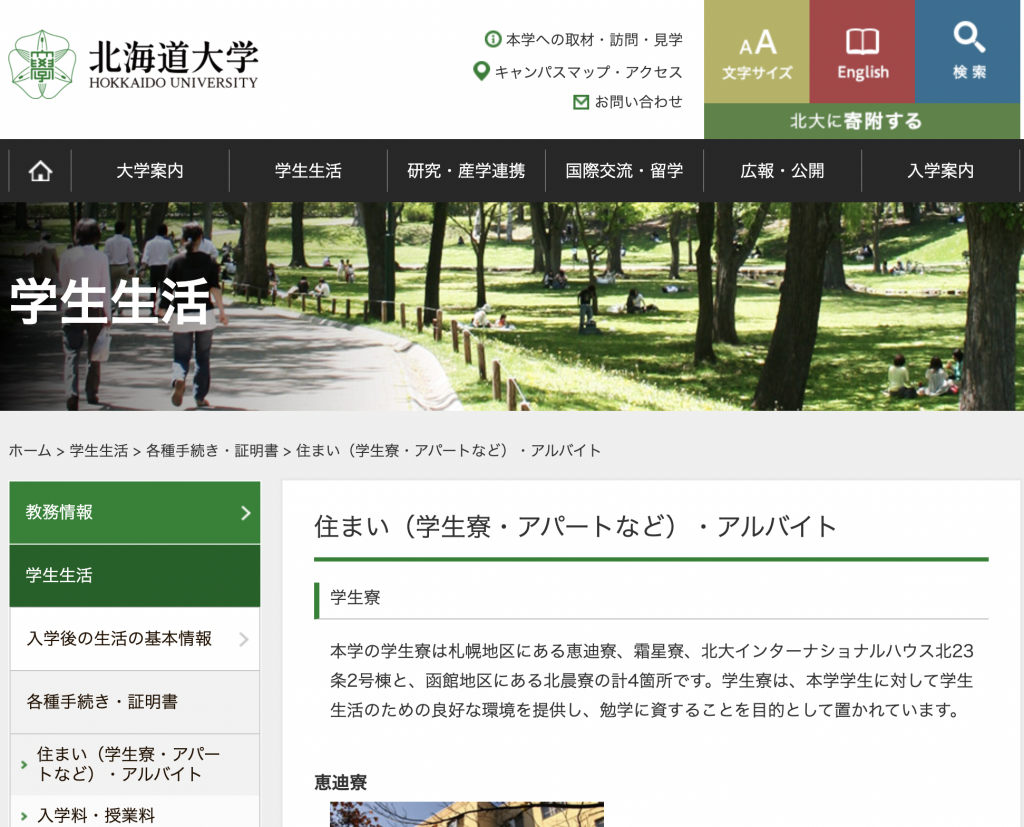Screen dimensions: 1024x827
Task: Open the 学生生活 navigation menu
Action: pyautogui.click(x=308, y=171)
